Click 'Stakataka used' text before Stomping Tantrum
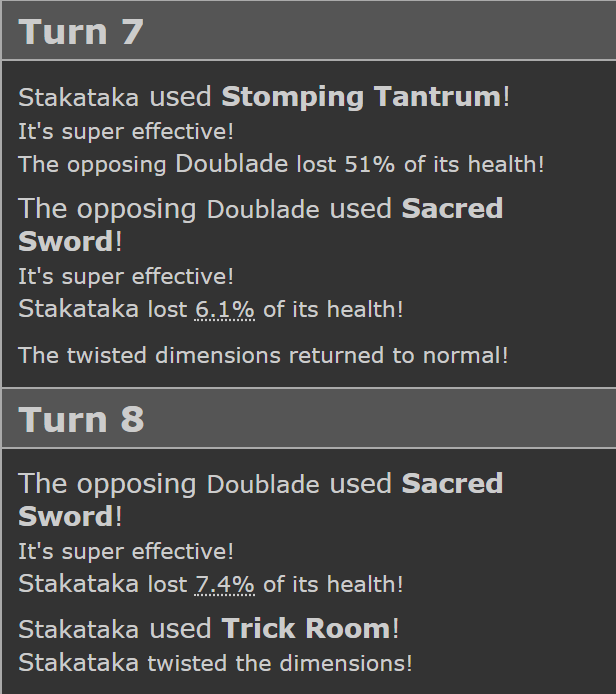The image size is (616, 694). coord(115,97)
